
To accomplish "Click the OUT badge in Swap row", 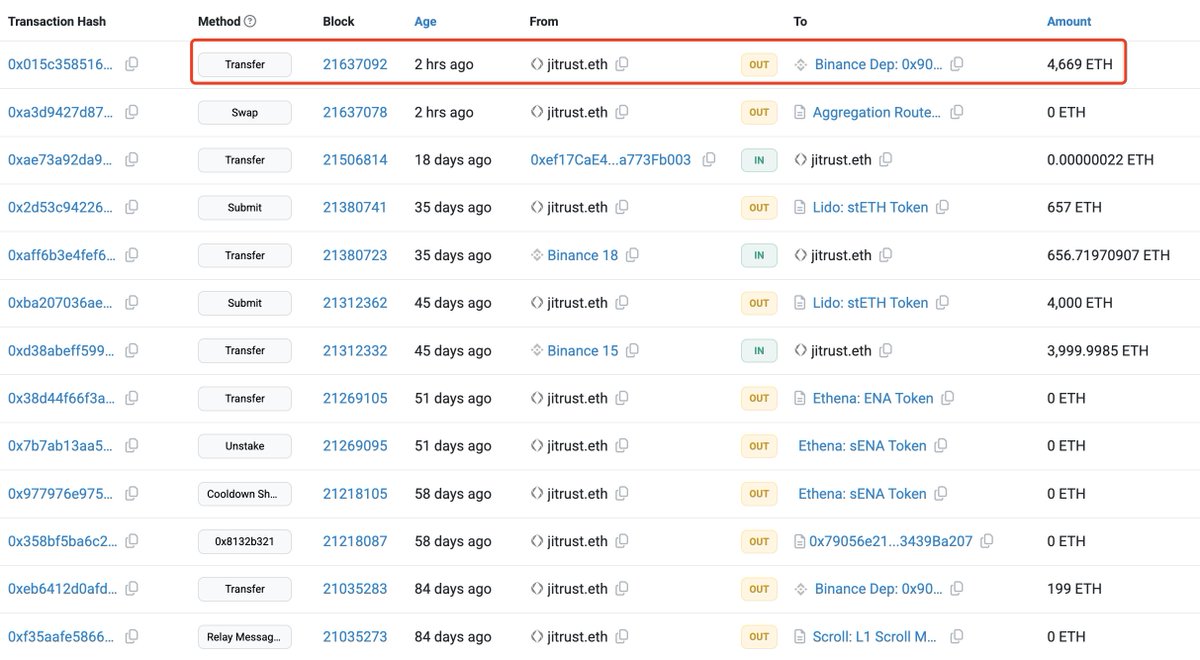I will (759, 112).
